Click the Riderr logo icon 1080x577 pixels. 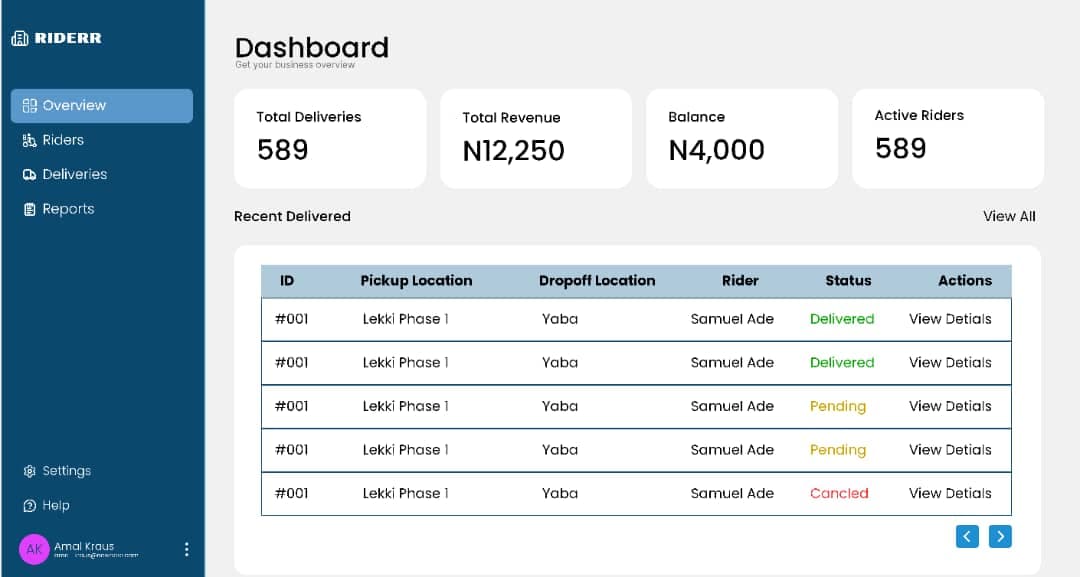point(21,37)
